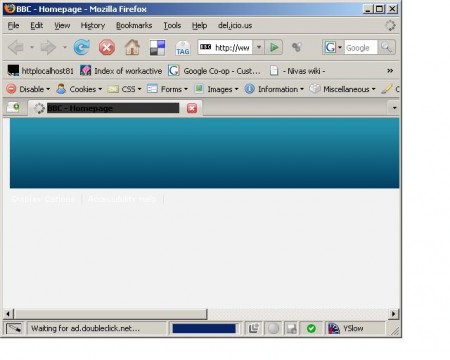Open the Tools menu
Image resolution: width=450 pixels, height=360 pixels.
pyautogui.click(x=172, y=26)
